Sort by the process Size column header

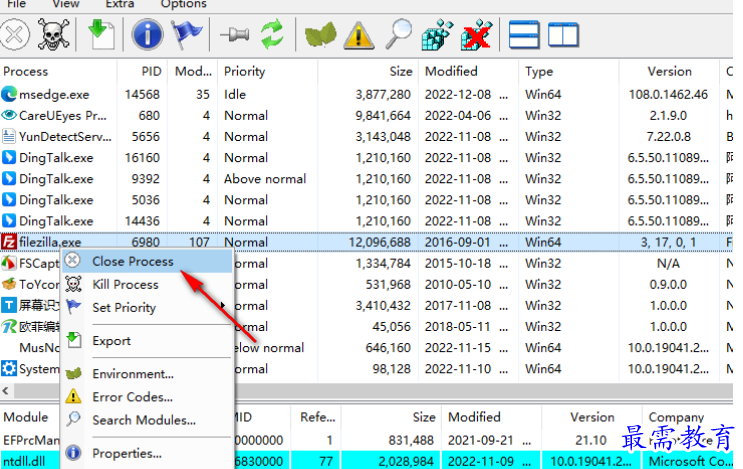pos(368,72)
